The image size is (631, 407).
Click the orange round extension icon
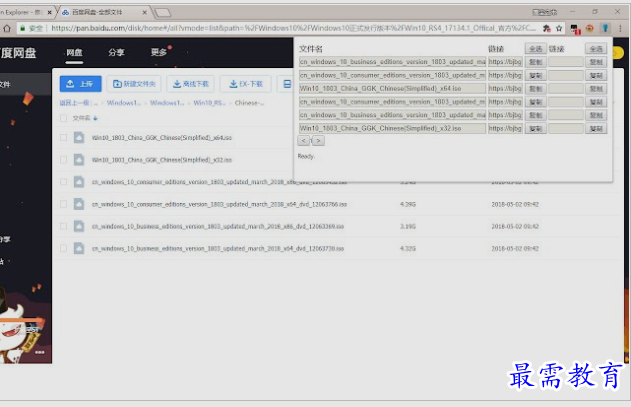tap(590, 28)
